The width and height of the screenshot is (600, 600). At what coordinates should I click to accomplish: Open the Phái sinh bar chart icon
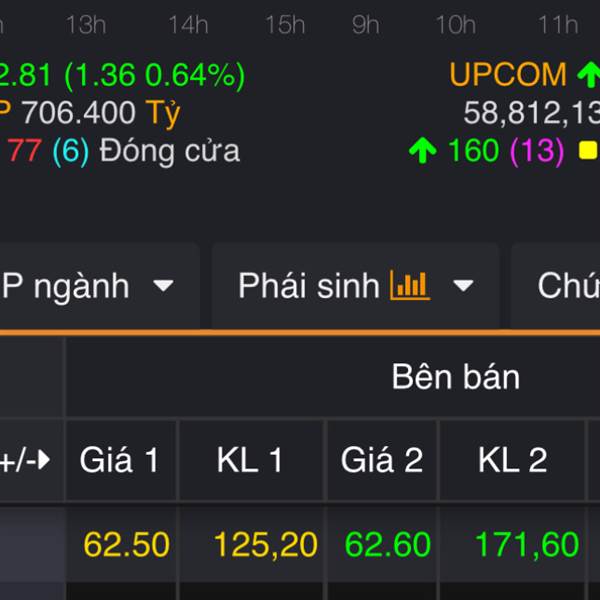click(410, 285)
